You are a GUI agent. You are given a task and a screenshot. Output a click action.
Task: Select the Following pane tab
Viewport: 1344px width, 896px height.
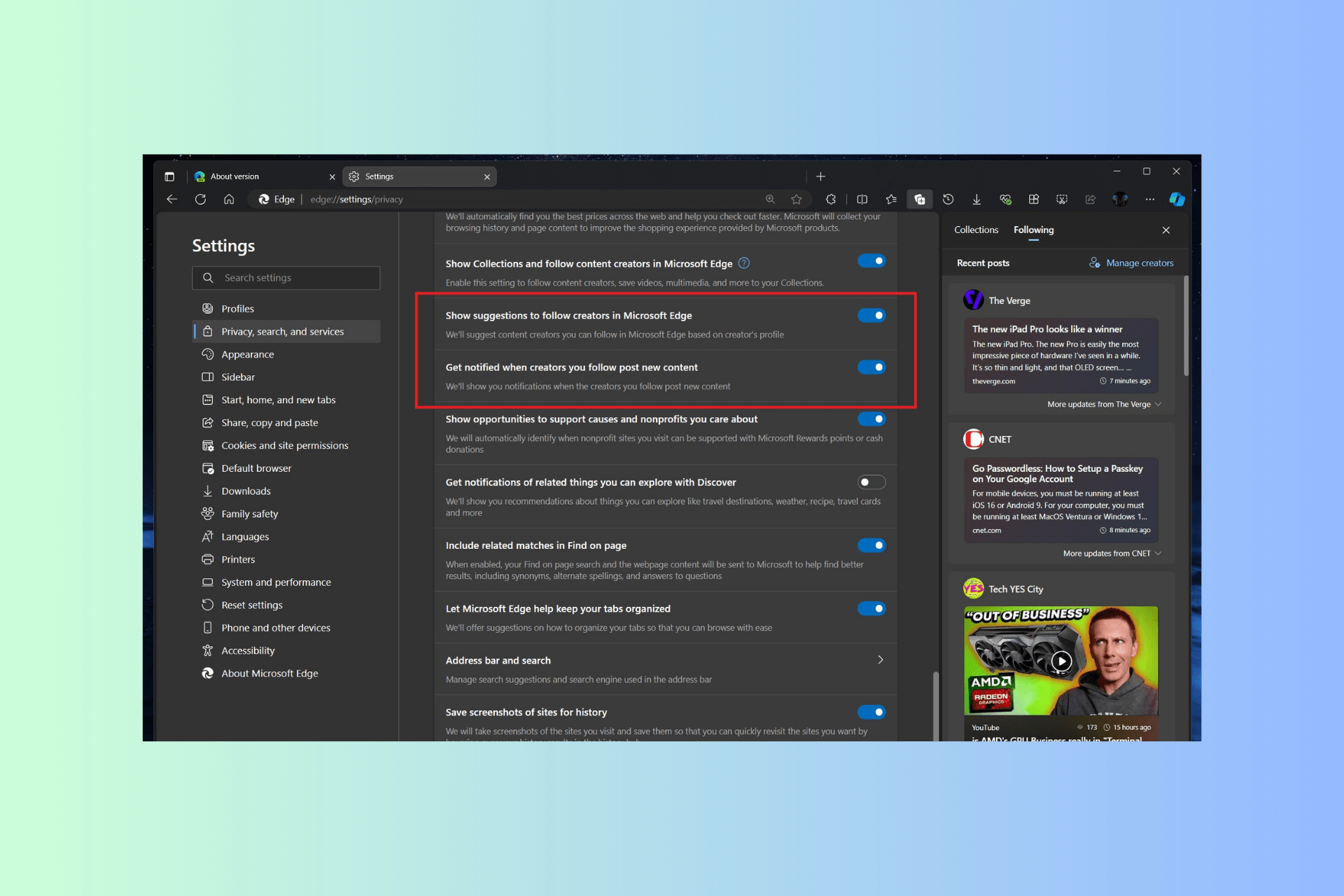(x=1033, y=230)
